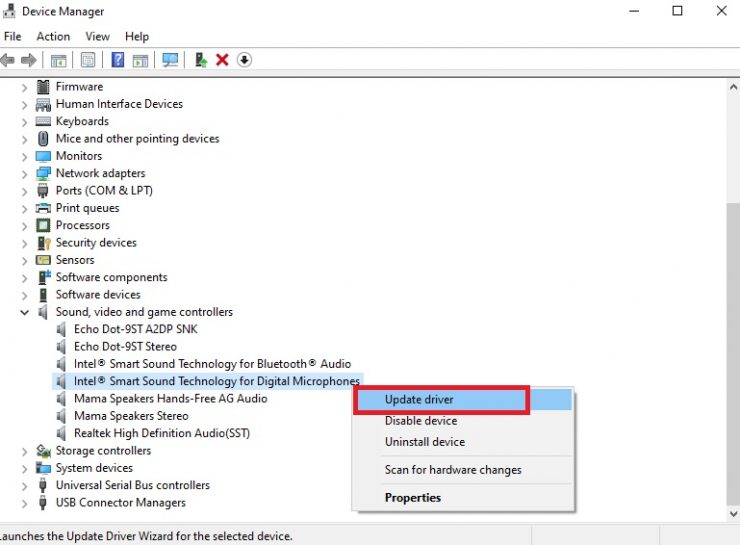The height and width of the screenshot is (545, 740).
Task: Click the Properties sheet toolbar icon
Action: 88,60
